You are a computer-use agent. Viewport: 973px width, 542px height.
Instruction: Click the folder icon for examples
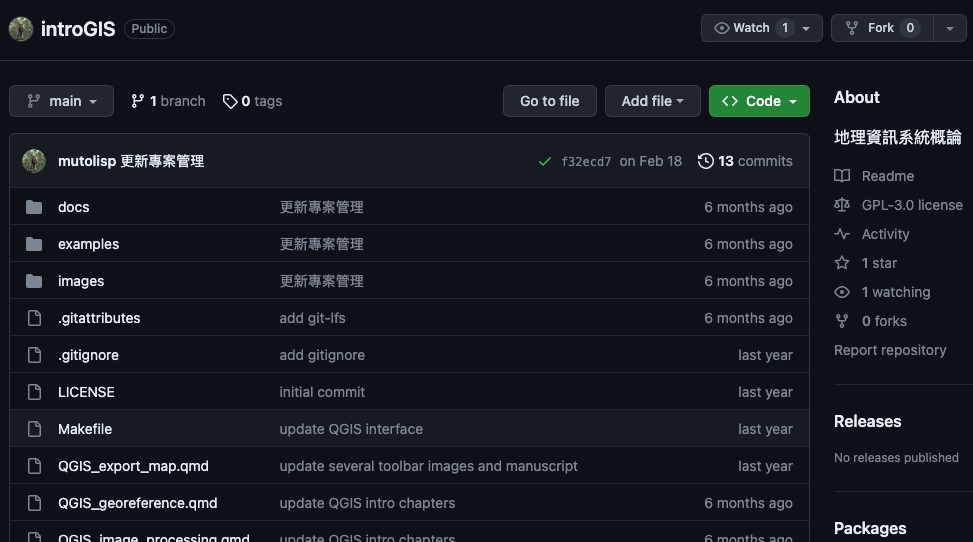coord(34,244)
